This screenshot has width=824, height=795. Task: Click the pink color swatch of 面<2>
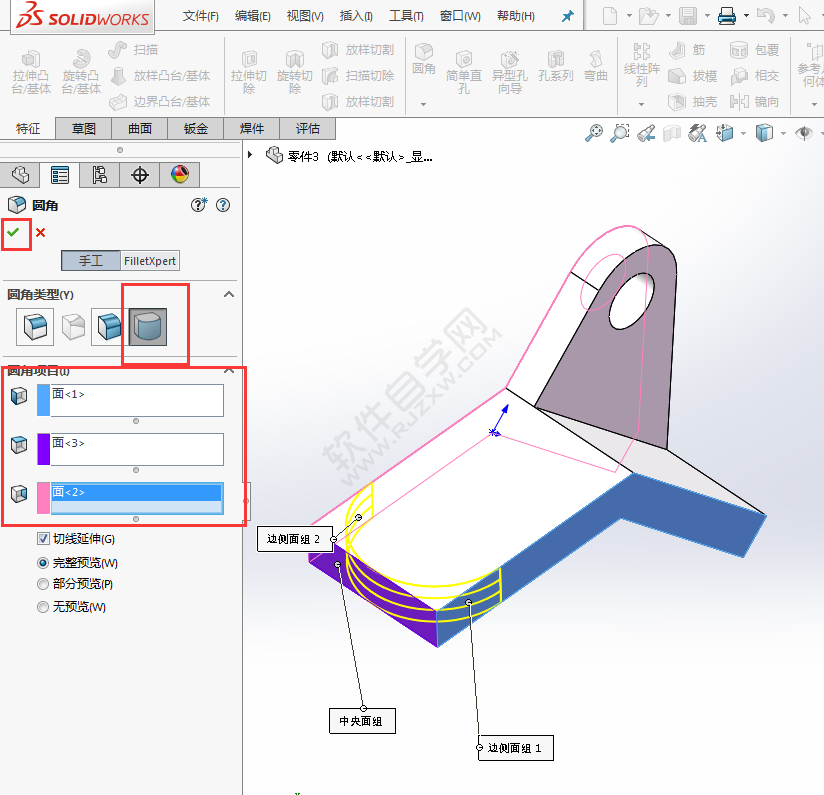44,498
